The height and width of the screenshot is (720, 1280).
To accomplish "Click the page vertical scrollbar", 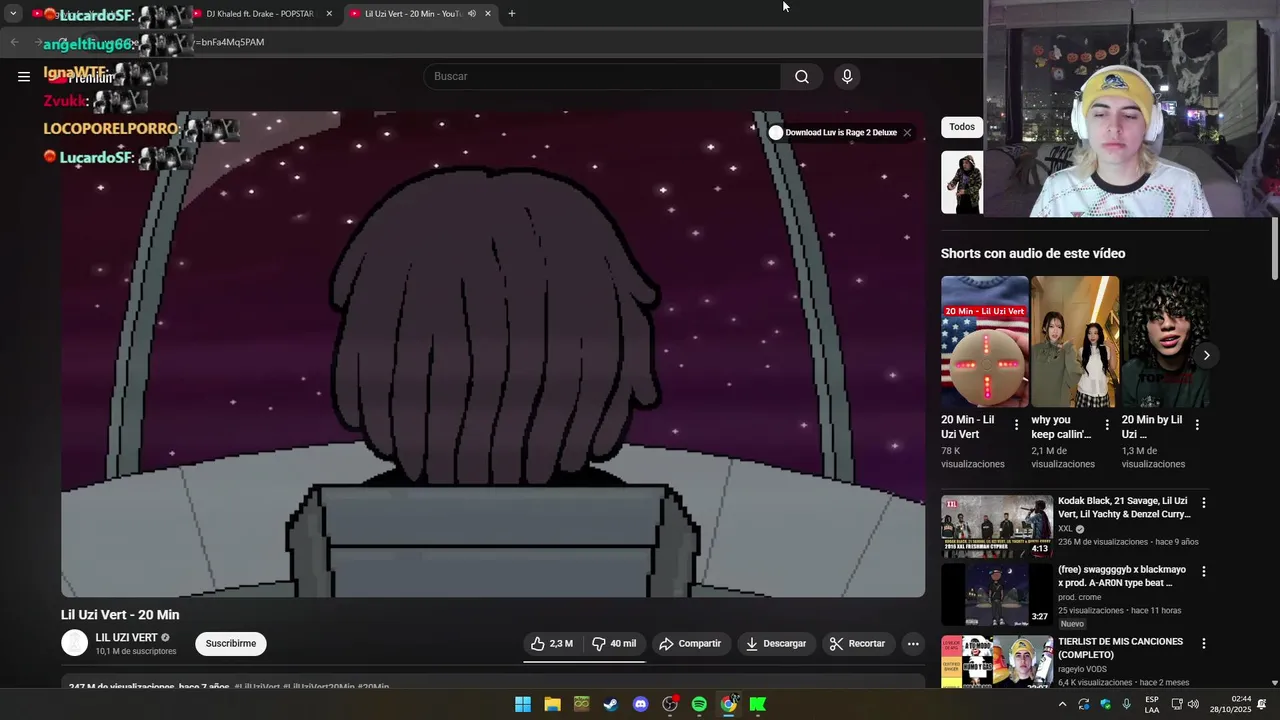I will (x=1274, y=250).
